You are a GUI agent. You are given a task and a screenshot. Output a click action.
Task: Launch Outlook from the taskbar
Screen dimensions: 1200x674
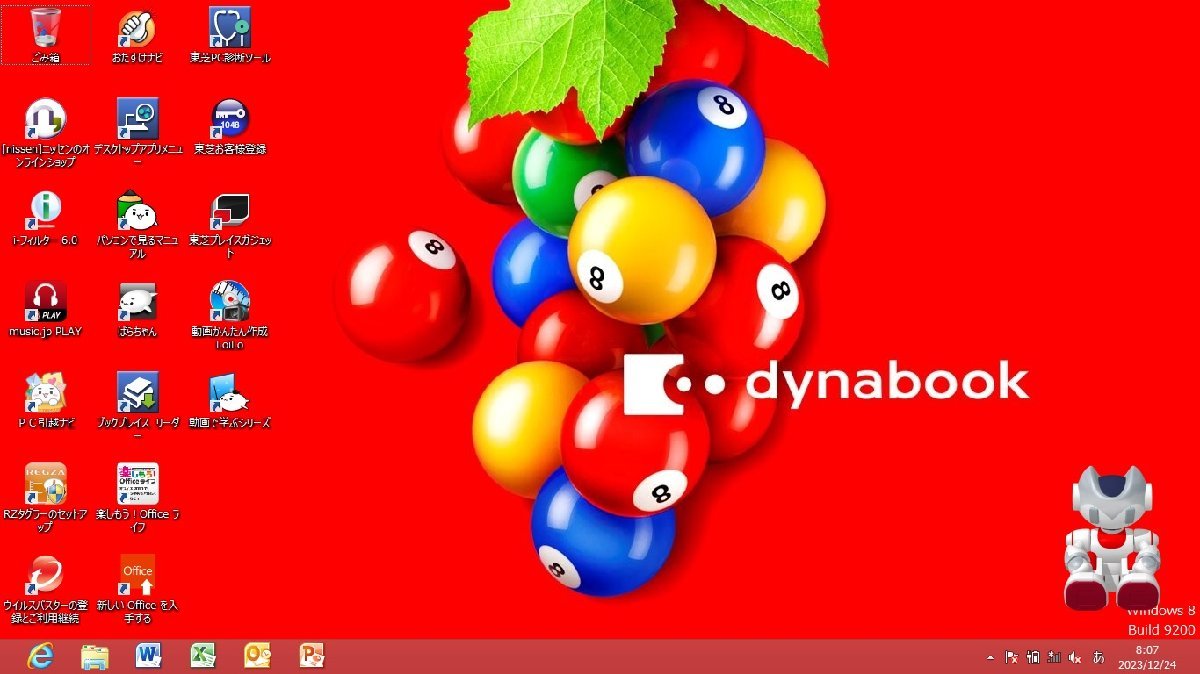258,656
